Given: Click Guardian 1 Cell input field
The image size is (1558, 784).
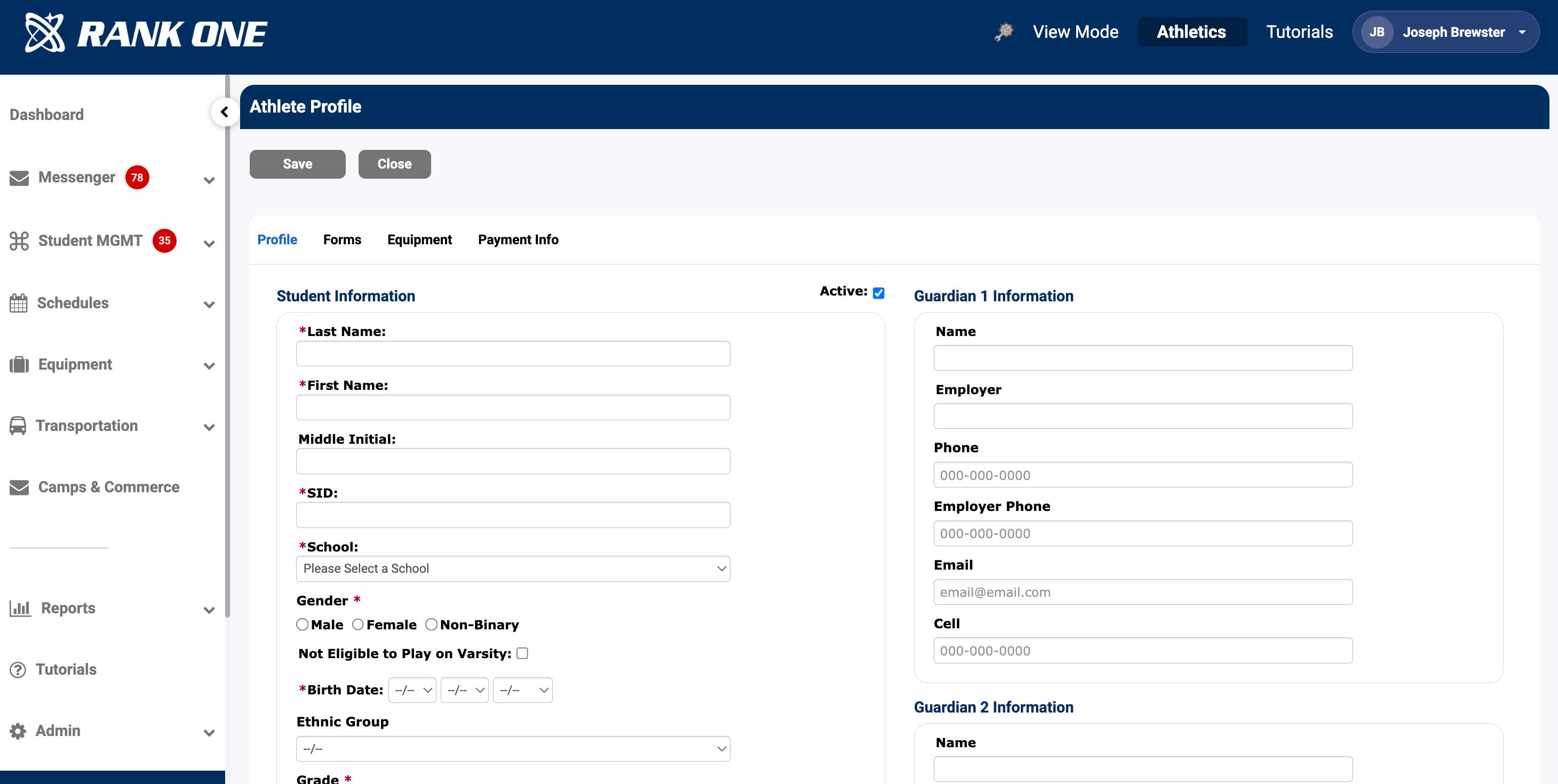Looking at the screenshot, I should (x=1142, y=651).
